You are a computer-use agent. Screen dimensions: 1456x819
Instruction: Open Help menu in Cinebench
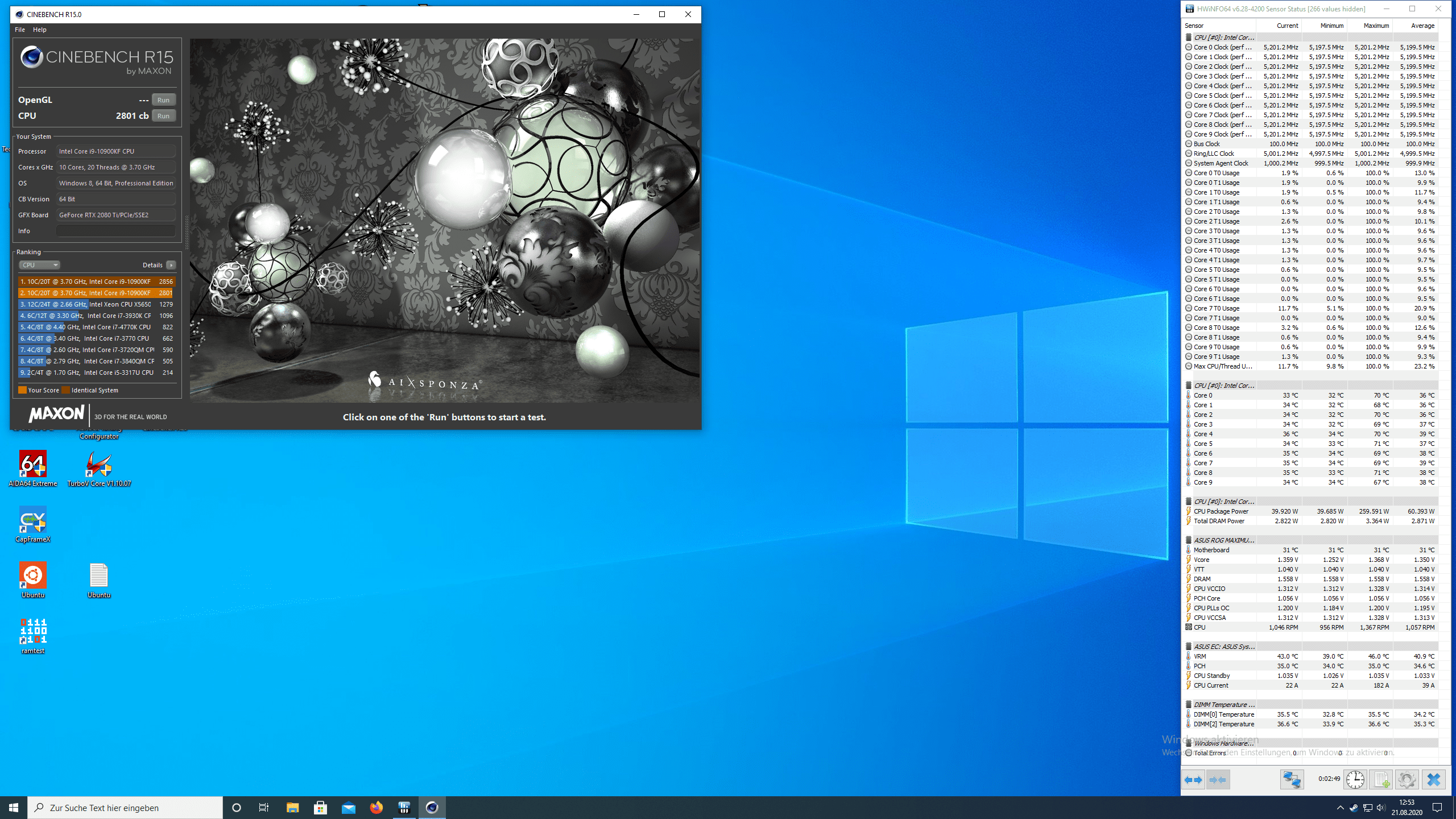click(x=40, y=30)
